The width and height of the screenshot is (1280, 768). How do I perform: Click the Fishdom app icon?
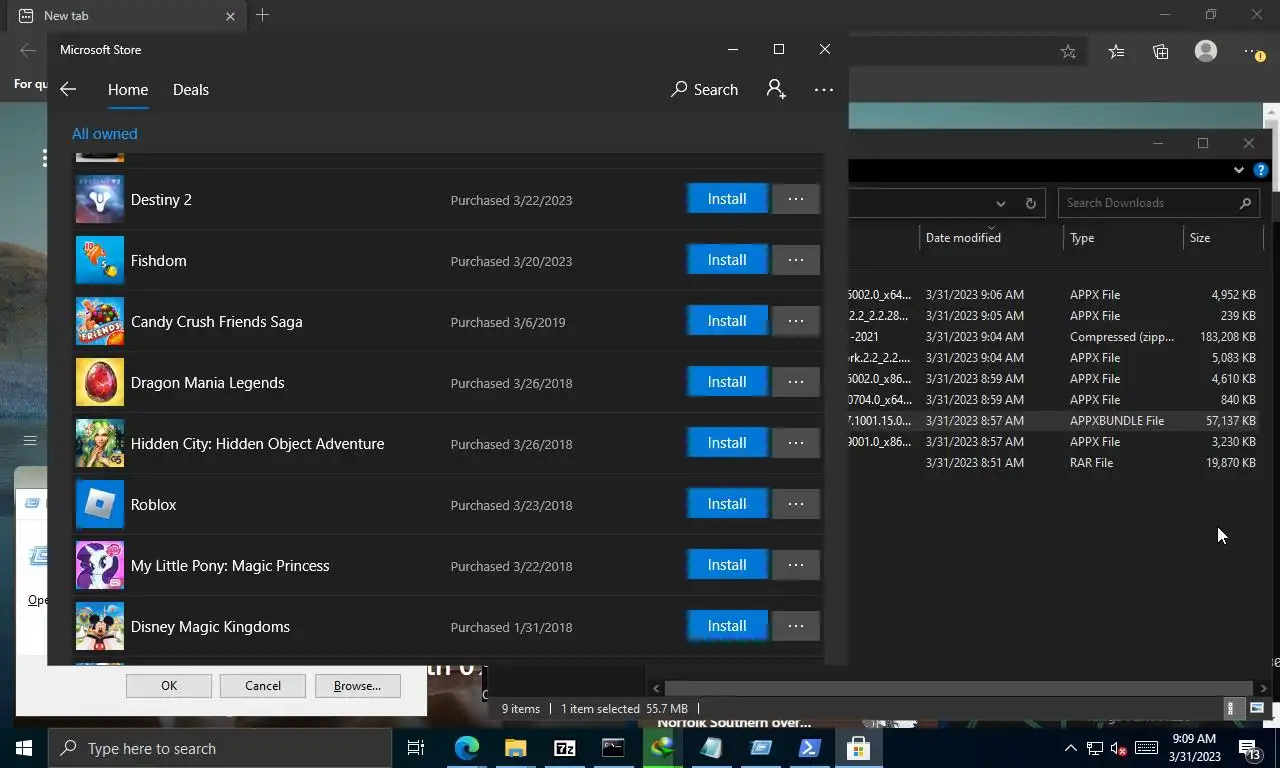100,261
